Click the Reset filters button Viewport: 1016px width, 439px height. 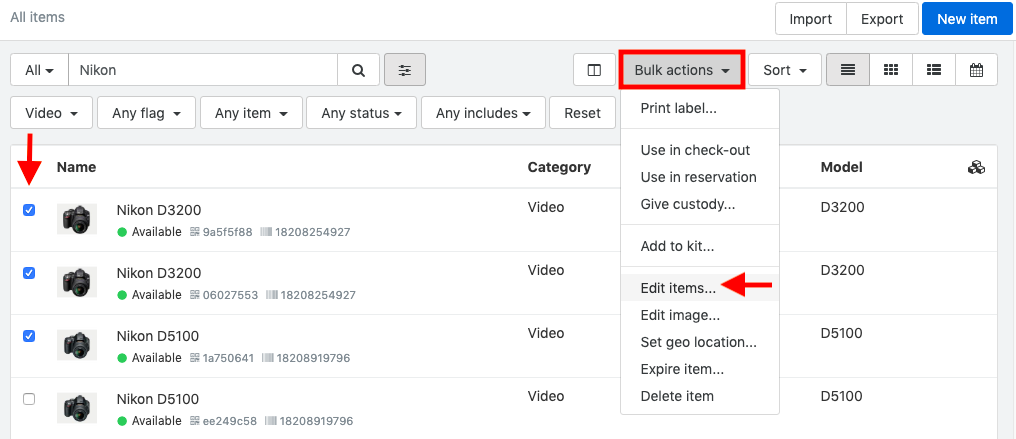[x=583, y=113]
